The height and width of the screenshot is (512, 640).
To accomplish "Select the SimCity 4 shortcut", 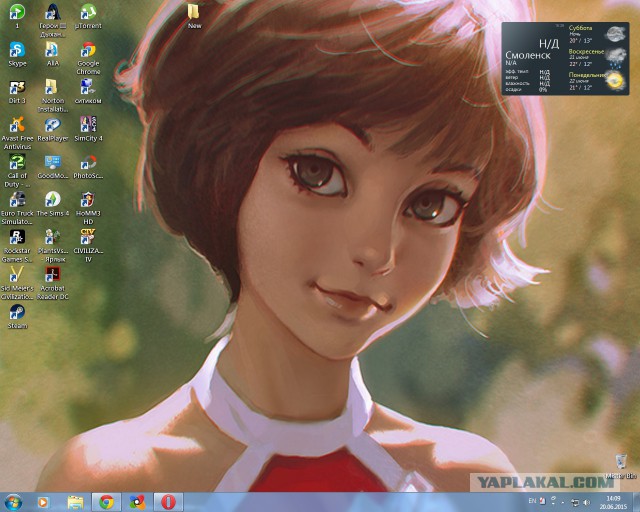I will click(88, 129).
